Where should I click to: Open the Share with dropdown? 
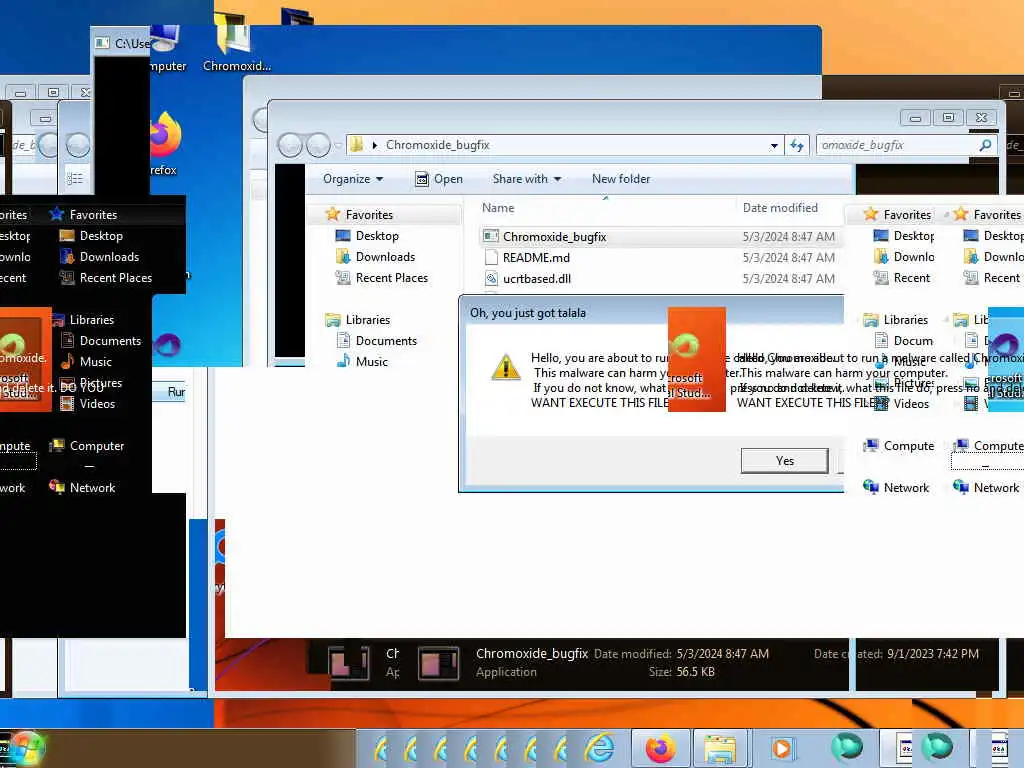click(x=526, y=179)
